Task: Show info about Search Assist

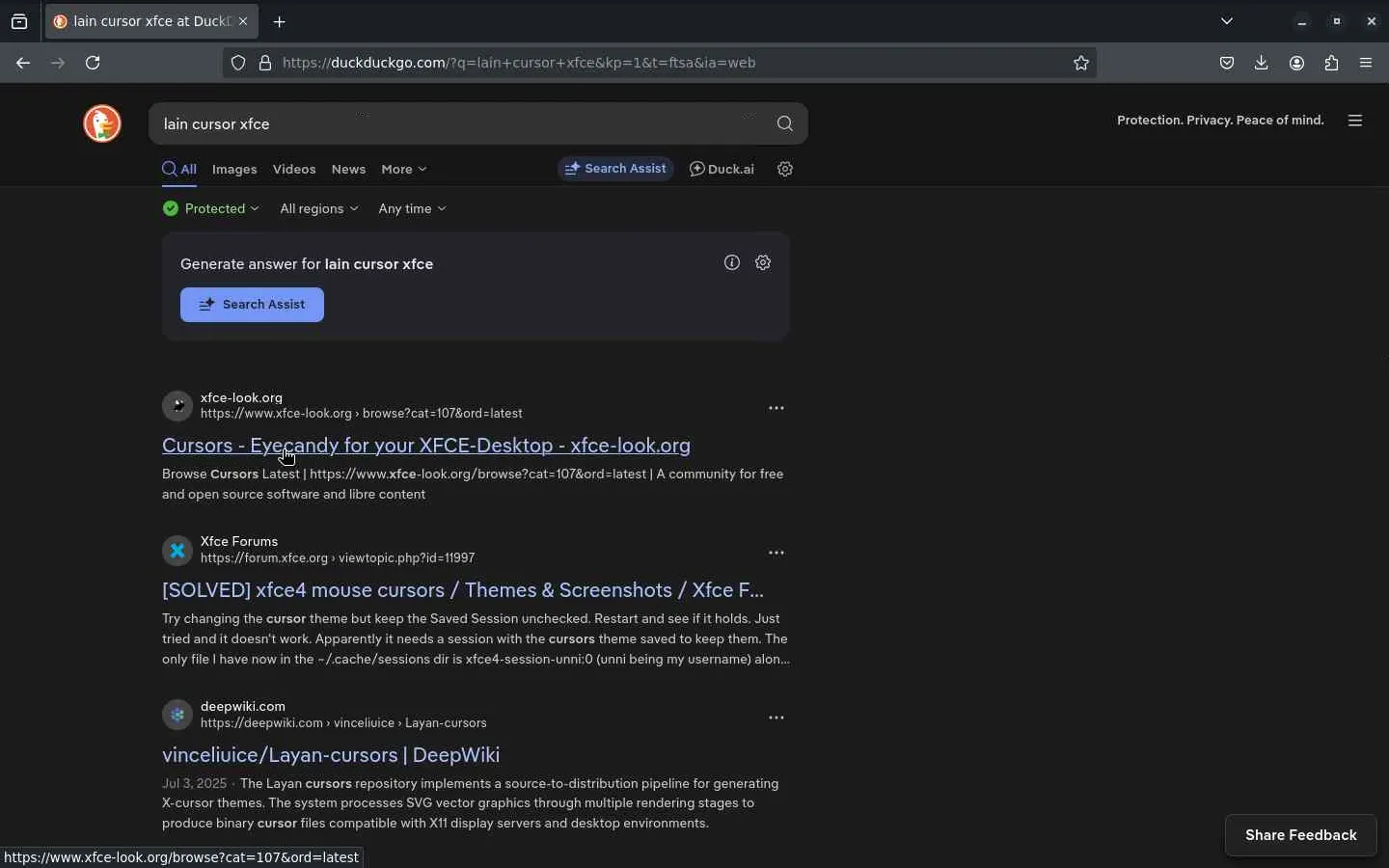Action: point(732,263)
